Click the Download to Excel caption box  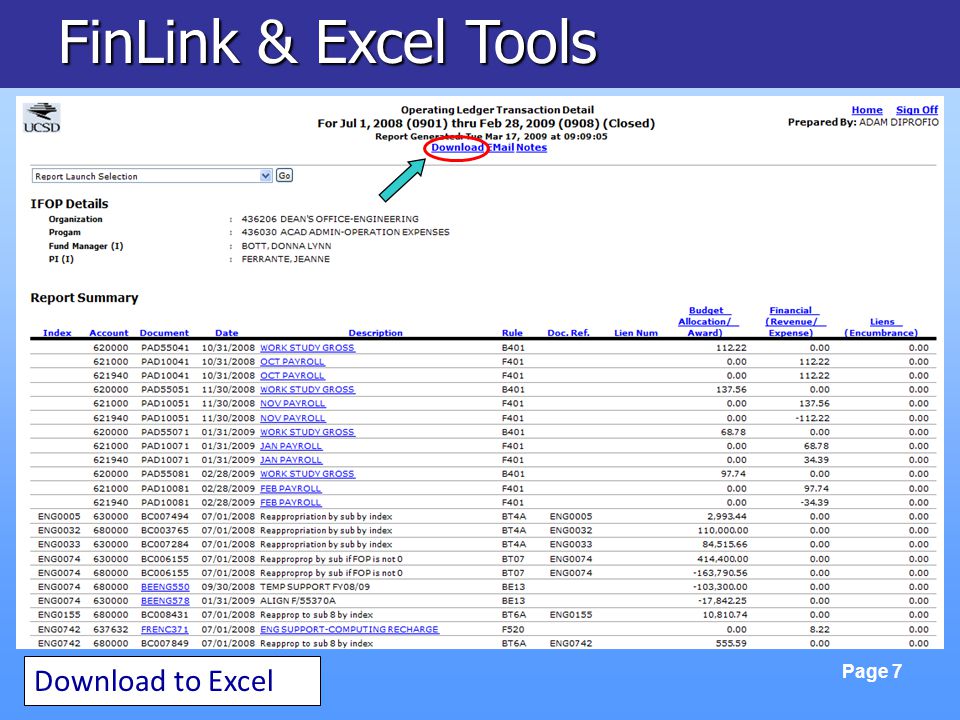click(172, 681)
